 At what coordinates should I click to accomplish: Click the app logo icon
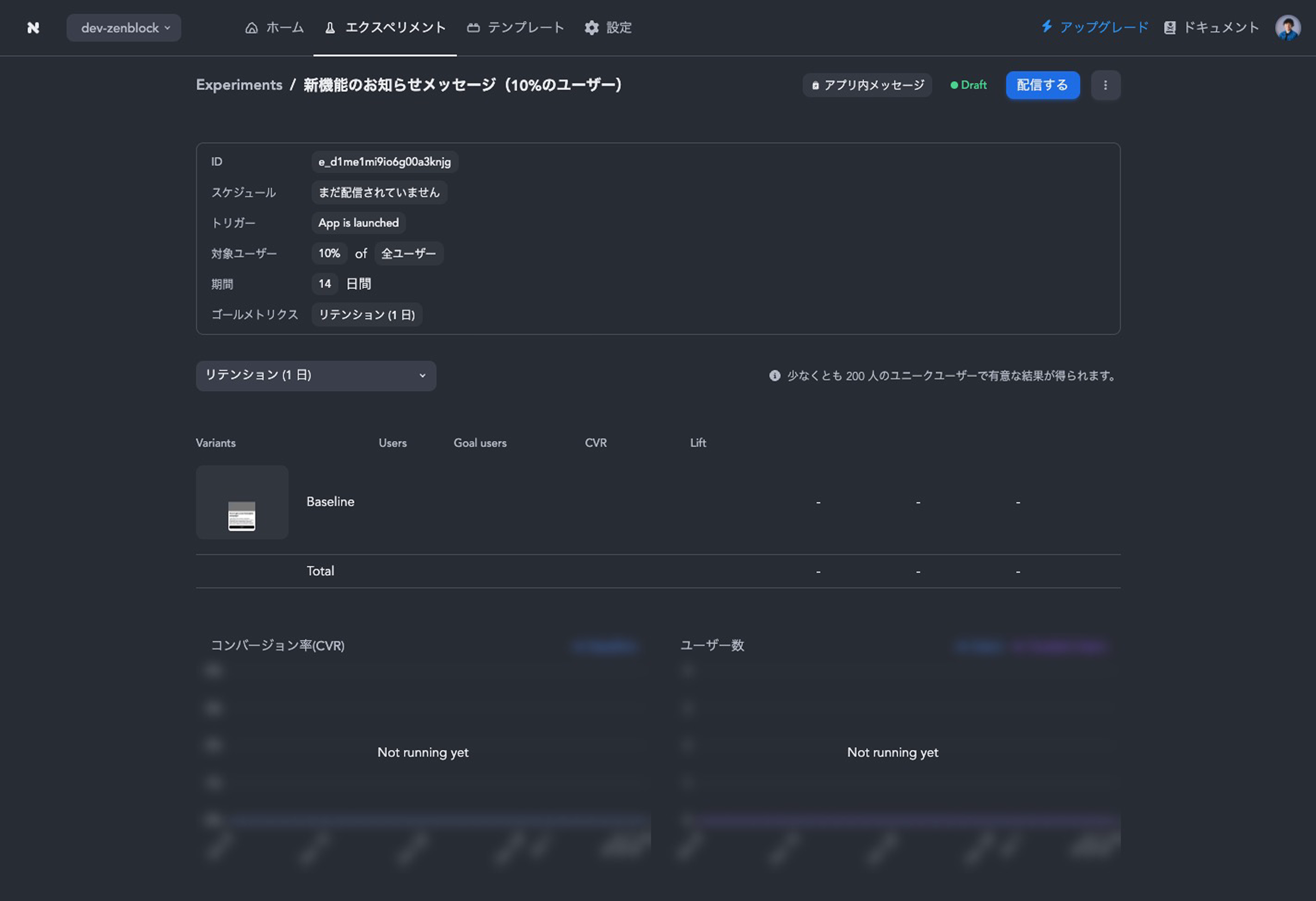click(33, 28)
